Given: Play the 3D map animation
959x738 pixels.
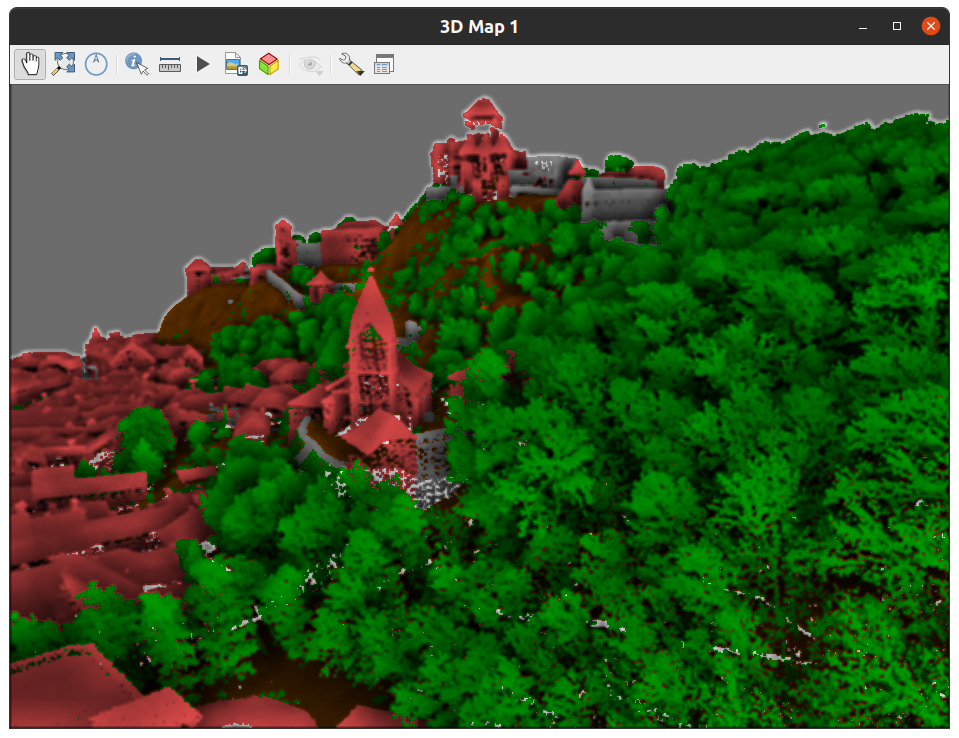Looking at the screenshot, I should 202,63.
